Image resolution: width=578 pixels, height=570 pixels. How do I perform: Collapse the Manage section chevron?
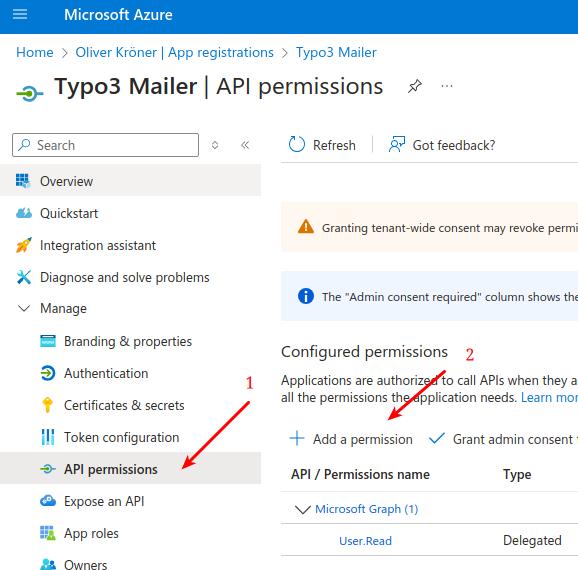(x=24, y=308)
